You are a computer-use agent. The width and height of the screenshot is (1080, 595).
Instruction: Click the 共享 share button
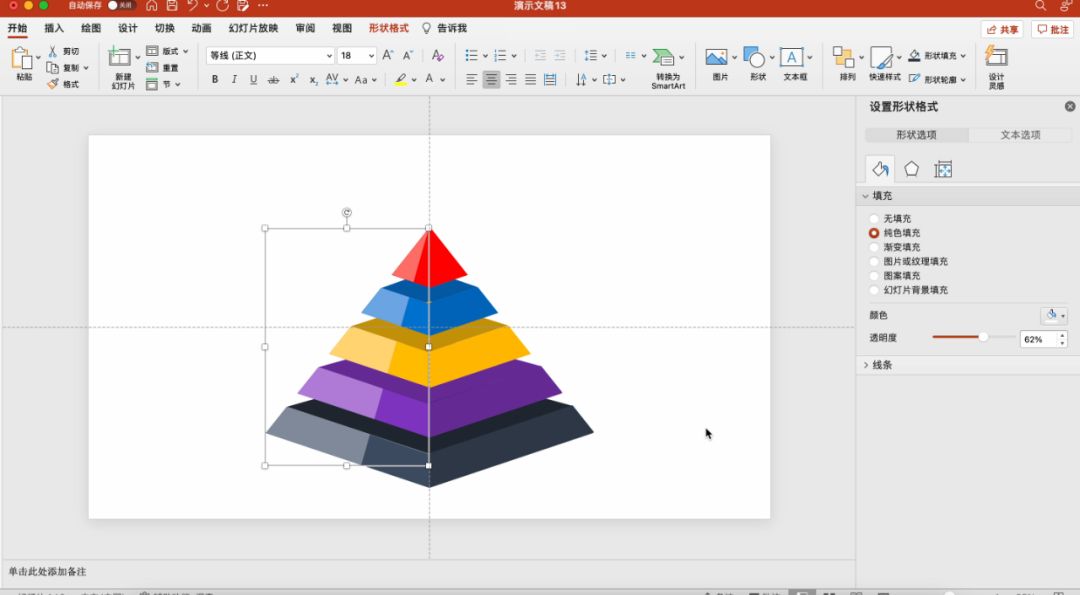tap(1002, 29)
